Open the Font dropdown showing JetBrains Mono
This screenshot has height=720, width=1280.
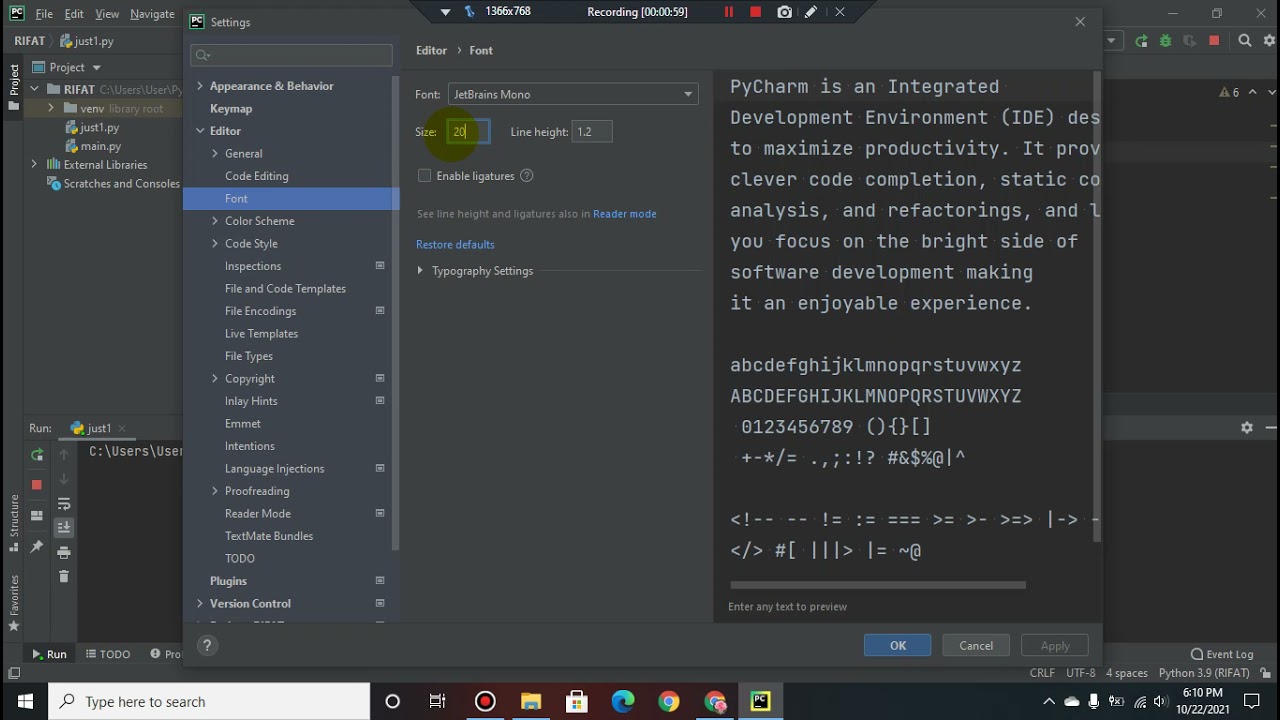click(573, 94)
